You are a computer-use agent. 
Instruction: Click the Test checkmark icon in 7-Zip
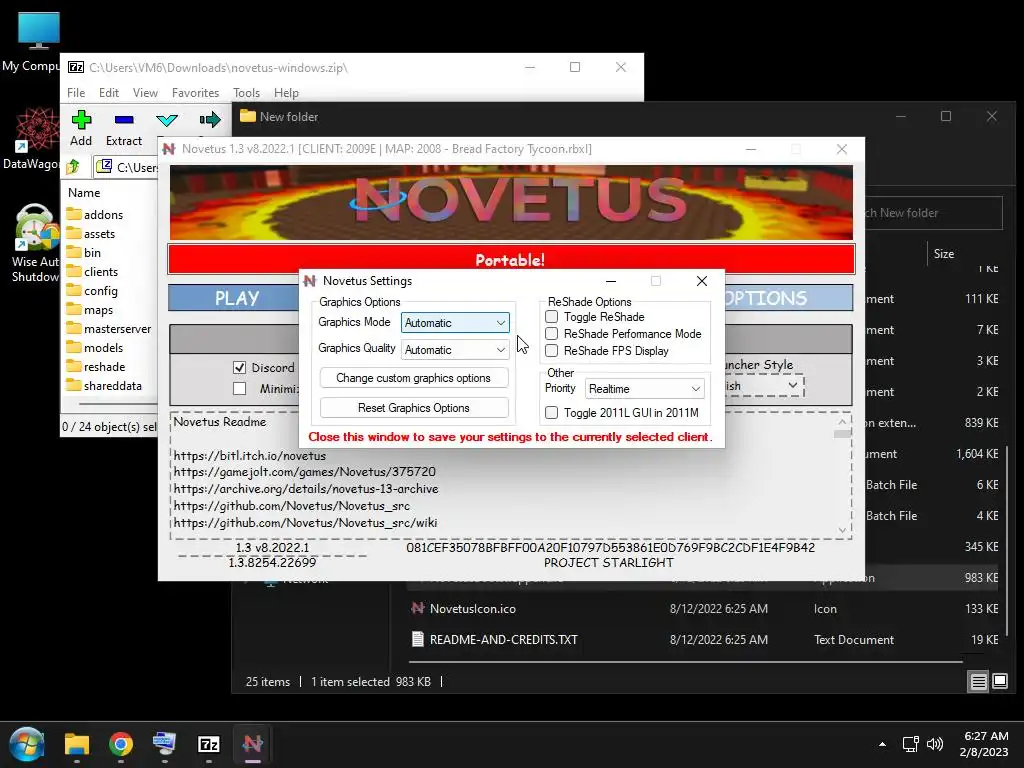[x=167, y=120]
